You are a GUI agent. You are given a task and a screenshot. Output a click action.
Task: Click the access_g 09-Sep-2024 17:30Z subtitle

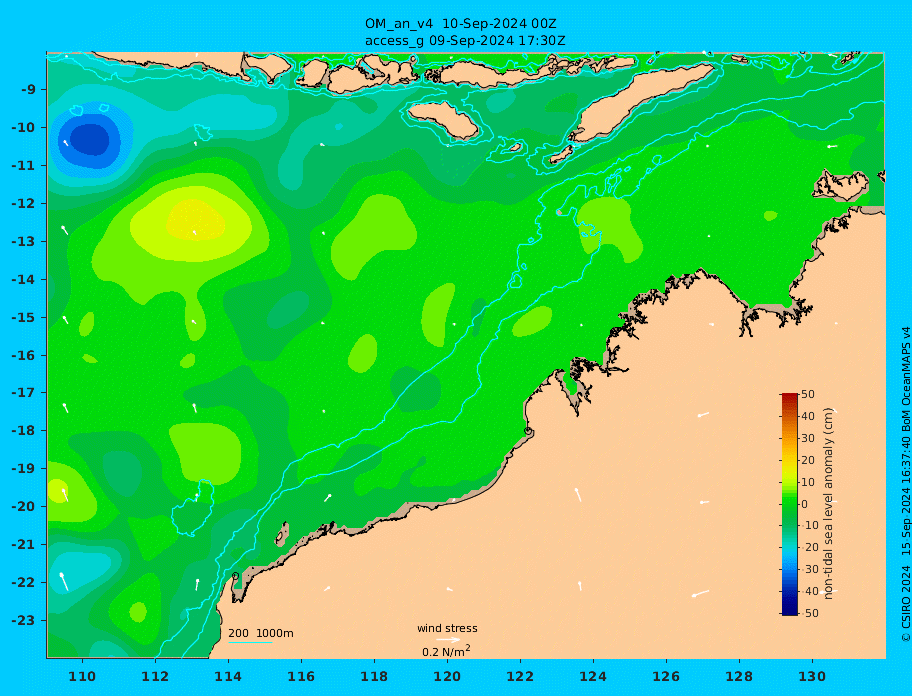pyautogui.click(x=465, y=41)
